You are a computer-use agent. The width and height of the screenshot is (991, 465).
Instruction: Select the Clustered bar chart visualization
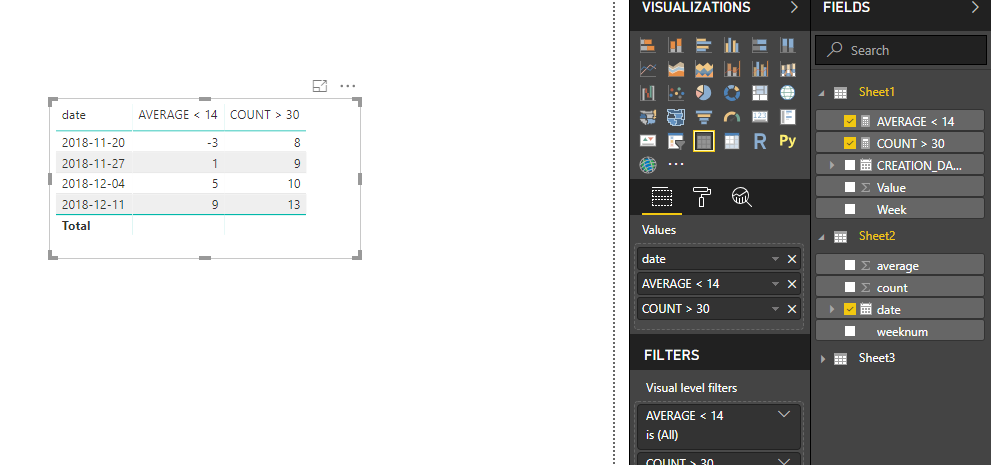click(x=703, y=45)
